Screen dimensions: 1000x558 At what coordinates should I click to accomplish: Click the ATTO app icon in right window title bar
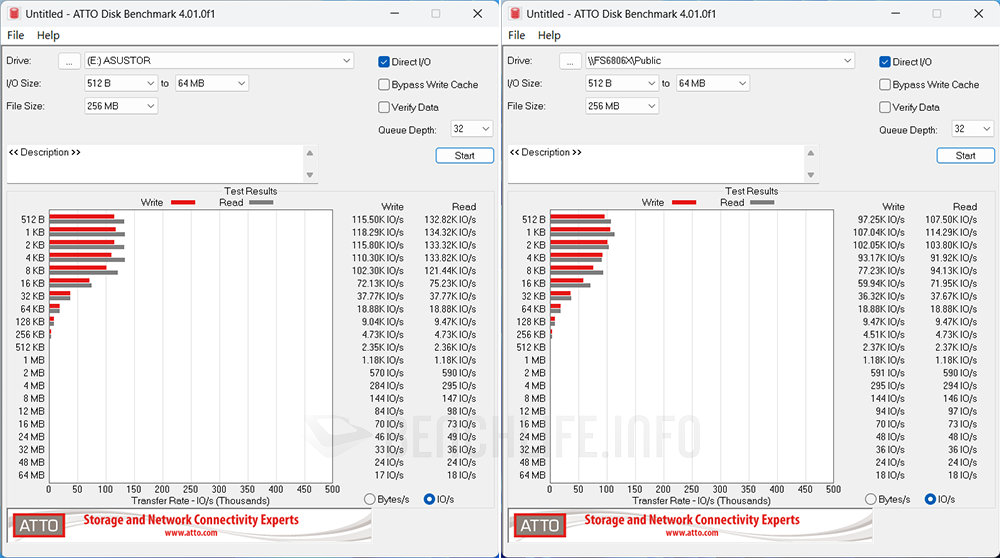point(514,13)
